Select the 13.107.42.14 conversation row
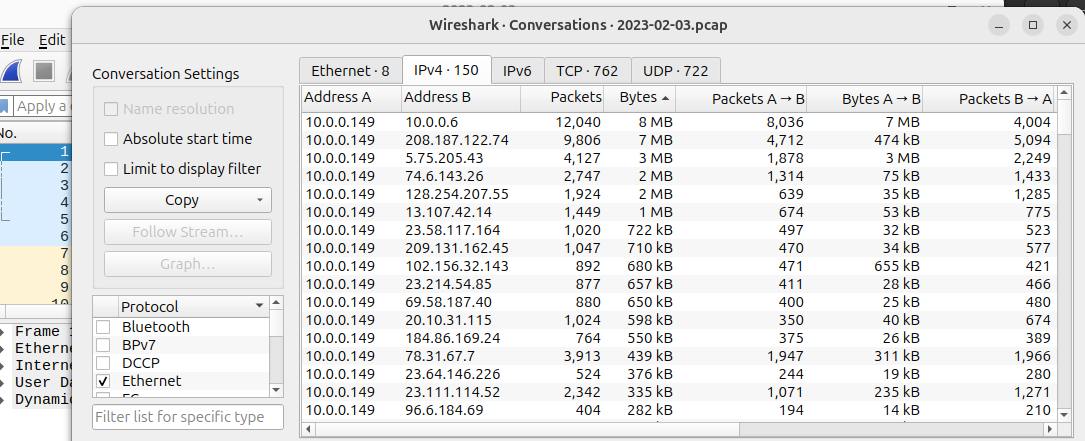 pos(679,212)
